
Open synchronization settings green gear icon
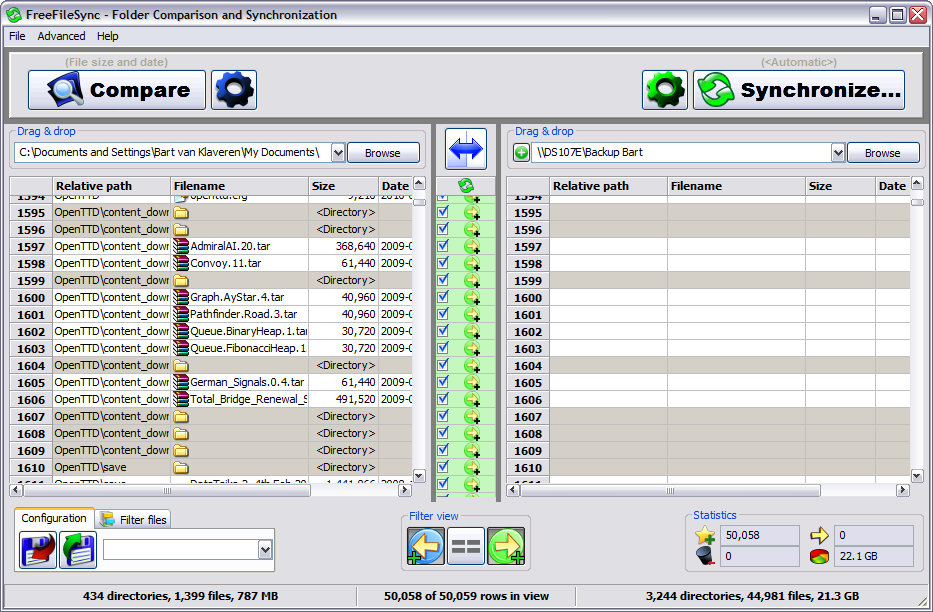pyautogui.click(x=665, y=90)
